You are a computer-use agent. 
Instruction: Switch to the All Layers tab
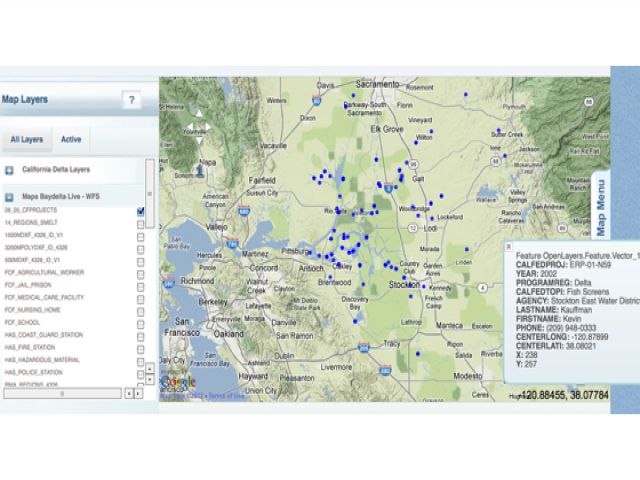point(27,140)
